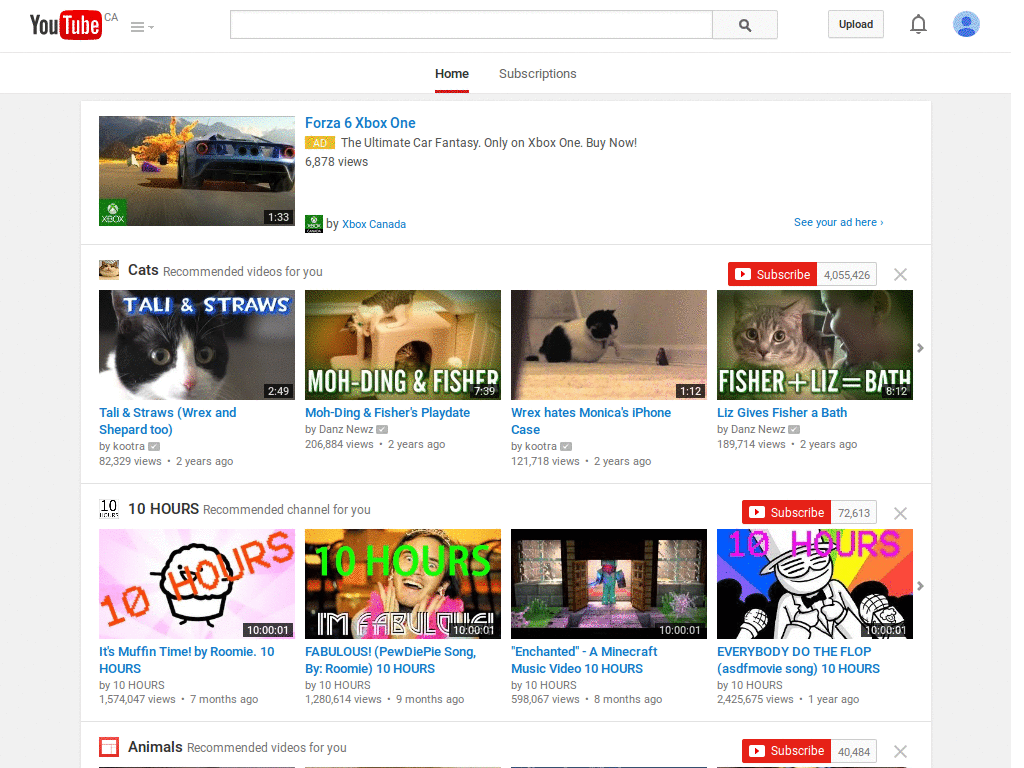The width and height of the screenshot is (1024, 768).
Task: Show more 10 HOURS videos with right arrow
Action: point(920,586)
